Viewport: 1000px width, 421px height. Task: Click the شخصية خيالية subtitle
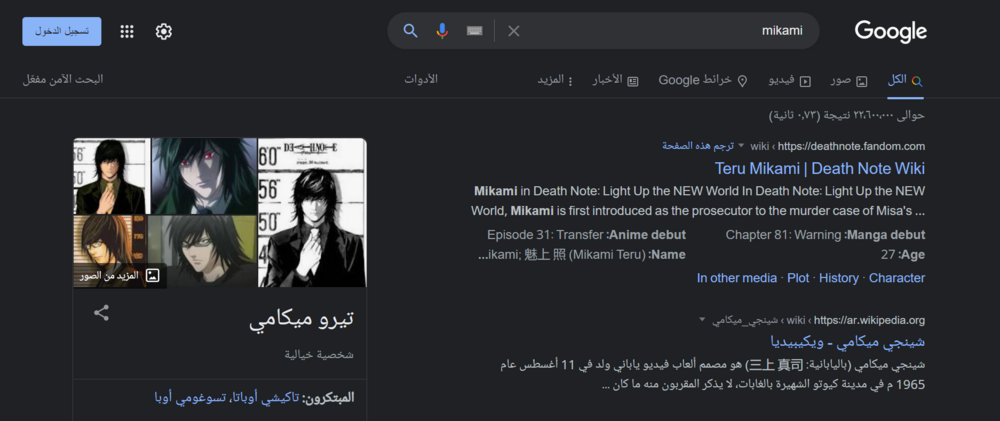click(x=319, y=355)
